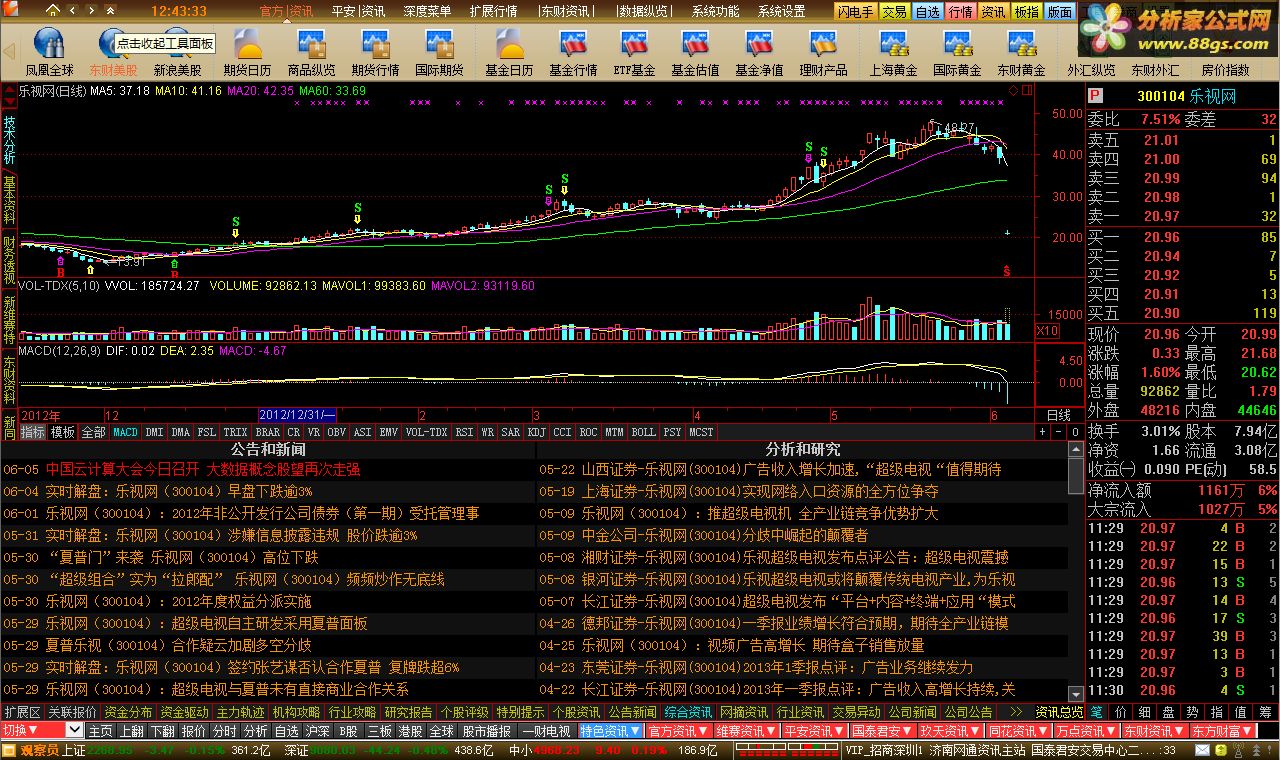1280x760 pixels.
Task: Expand the 维赛资讯 dropdown
Action: point(746,731)
